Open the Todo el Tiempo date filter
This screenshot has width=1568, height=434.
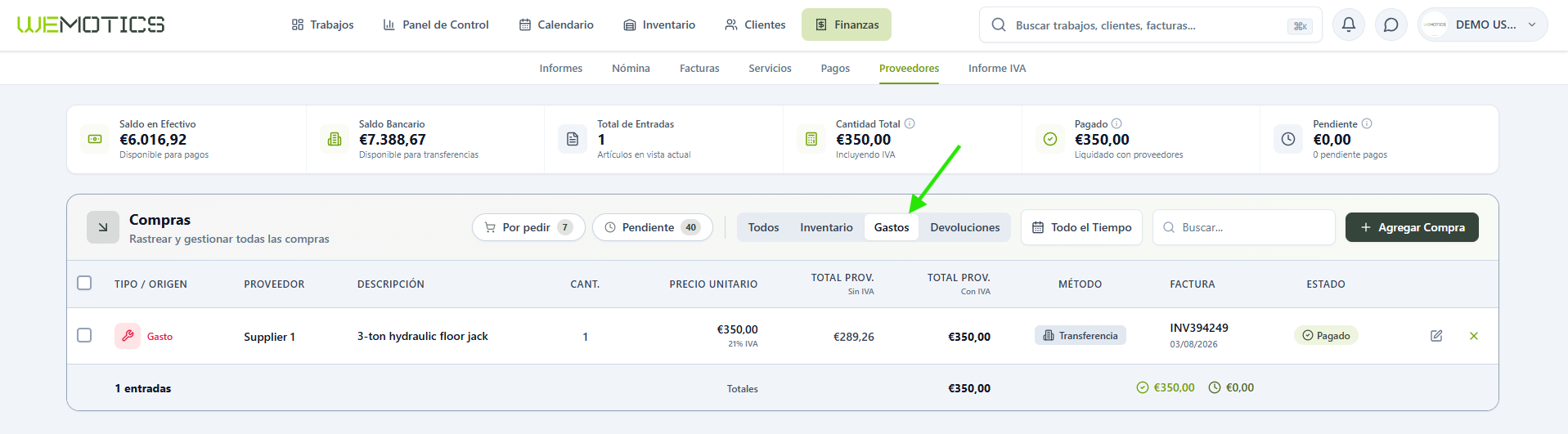tap(1081, 227)
